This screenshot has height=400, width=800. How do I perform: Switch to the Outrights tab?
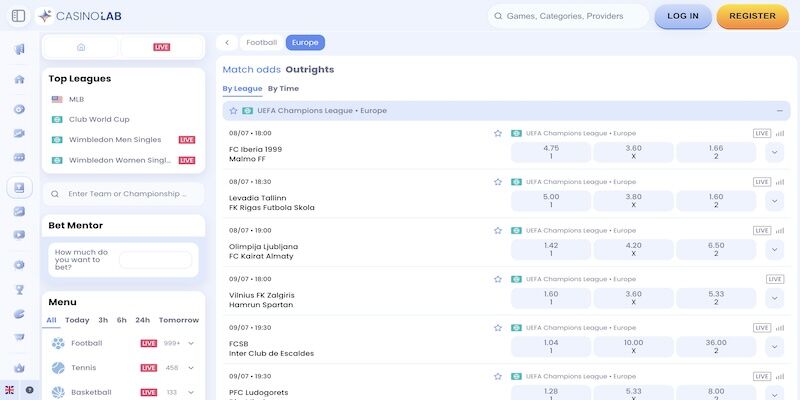pyautogui.click(x=310, y=69)
